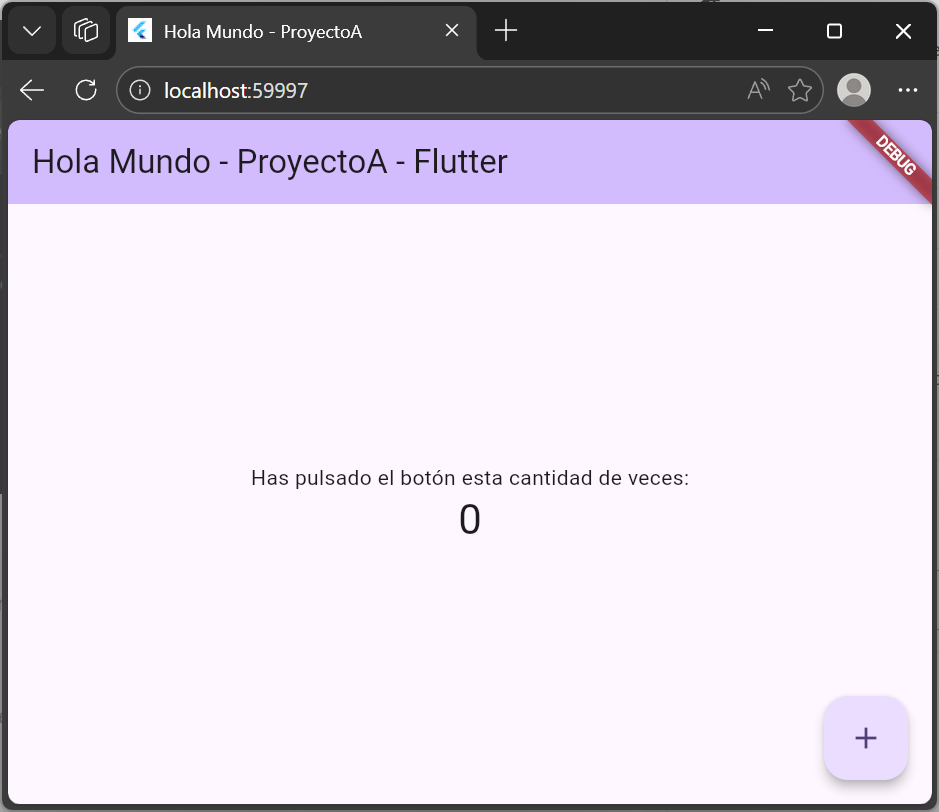Maximize the browser window
The width and height of the screenshot is (939, 812).
pyautogui.click(x=834, y=31)
